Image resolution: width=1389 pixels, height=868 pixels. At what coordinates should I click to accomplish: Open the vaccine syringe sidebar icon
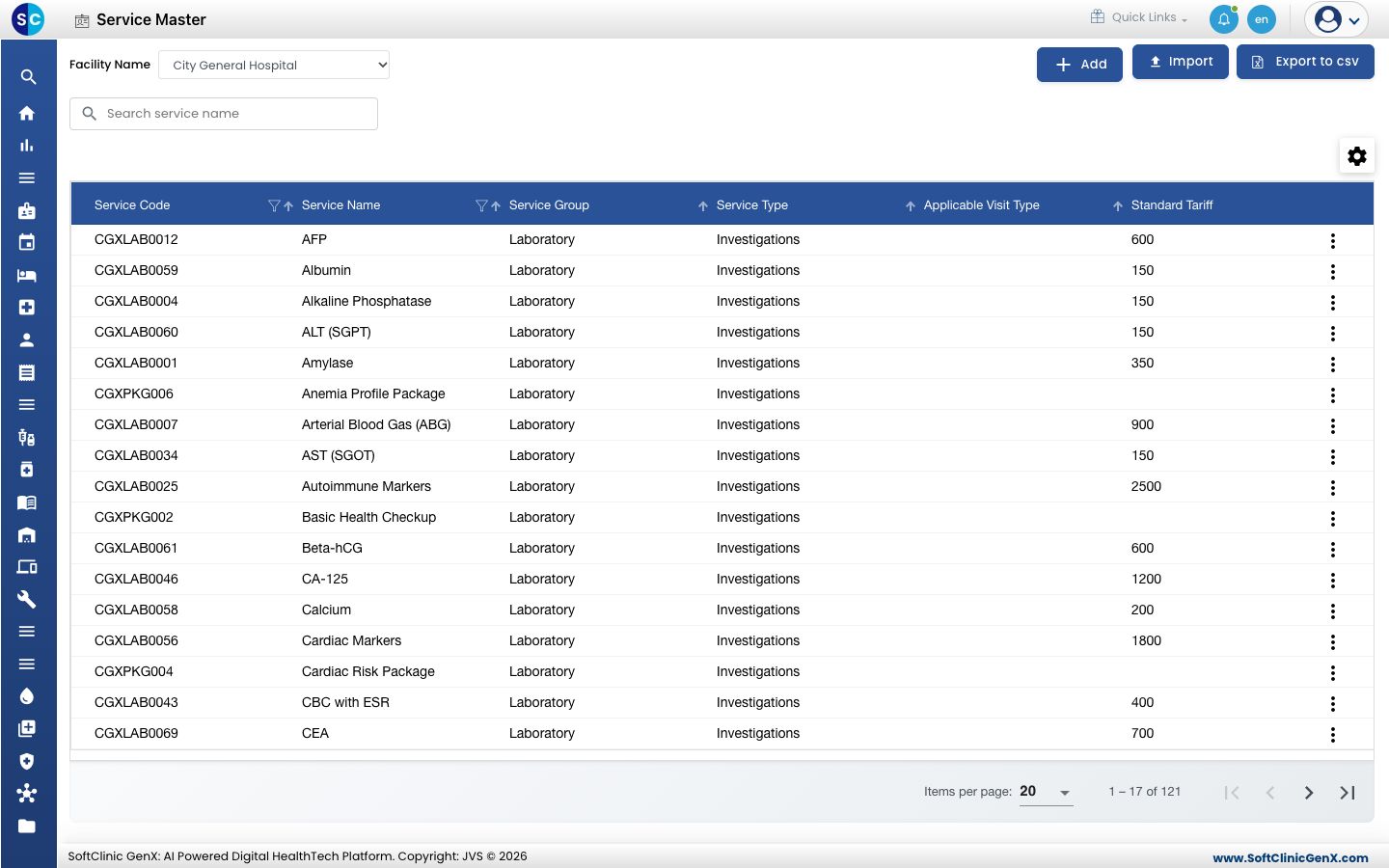coord(27,437)
